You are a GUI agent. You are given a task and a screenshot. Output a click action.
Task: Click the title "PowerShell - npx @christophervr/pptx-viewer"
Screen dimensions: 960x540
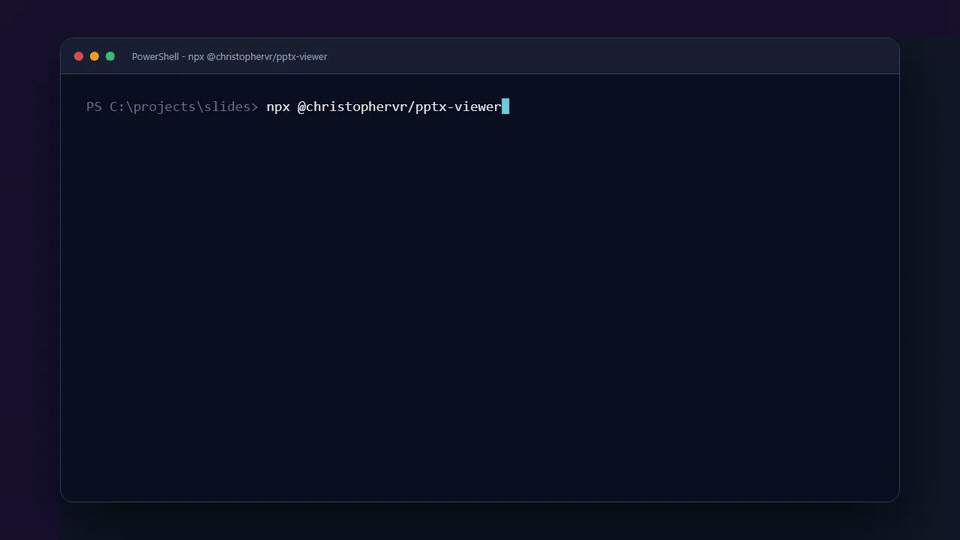230,56
